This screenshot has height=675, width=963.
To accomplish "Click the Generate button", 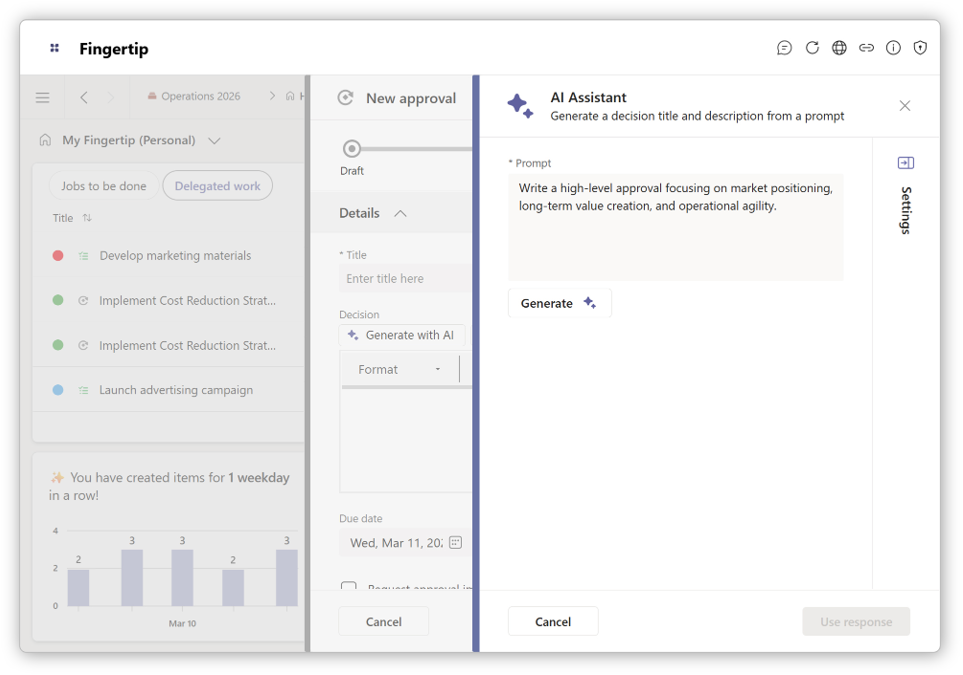I will tap(559, 303).
